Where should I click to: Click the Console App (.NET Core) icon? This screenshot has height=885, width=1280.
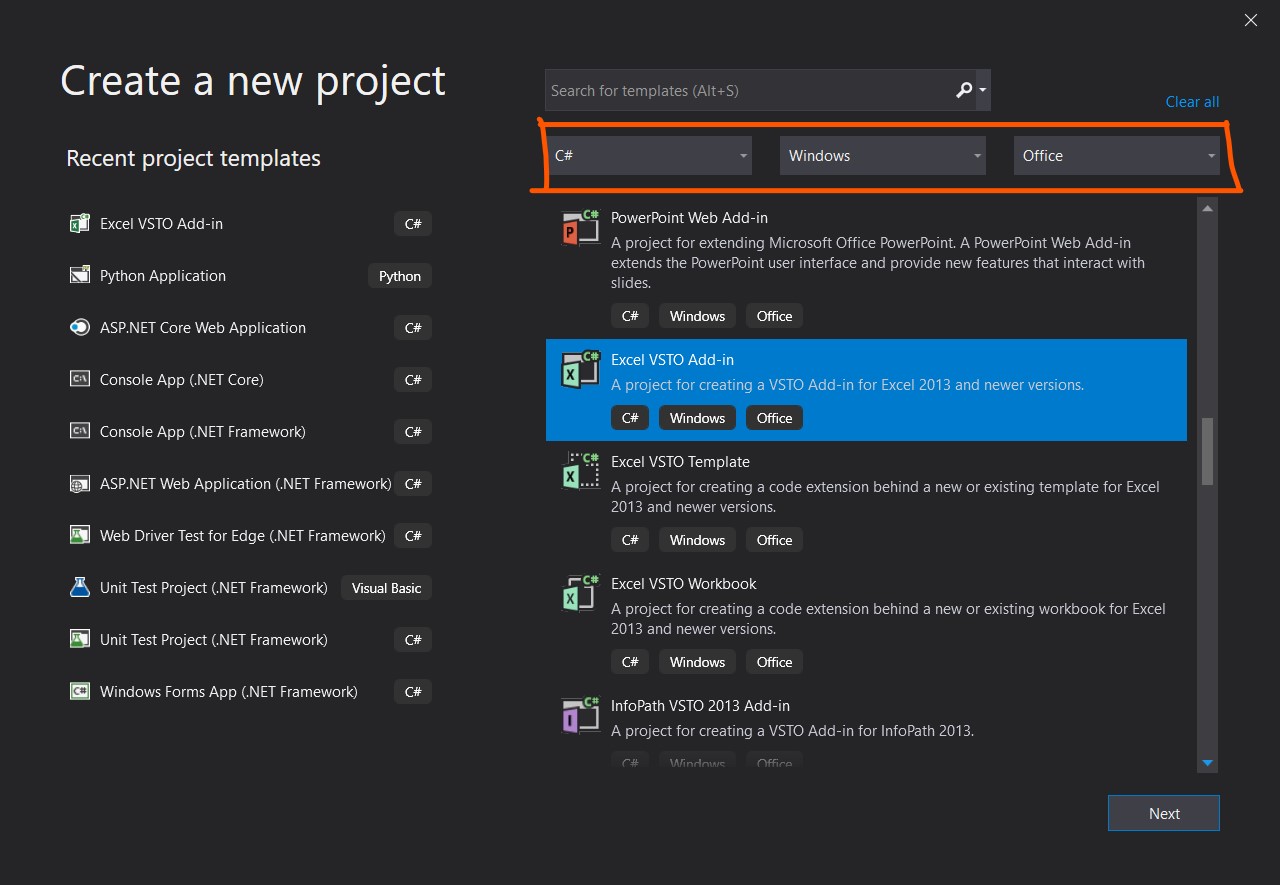80,380
